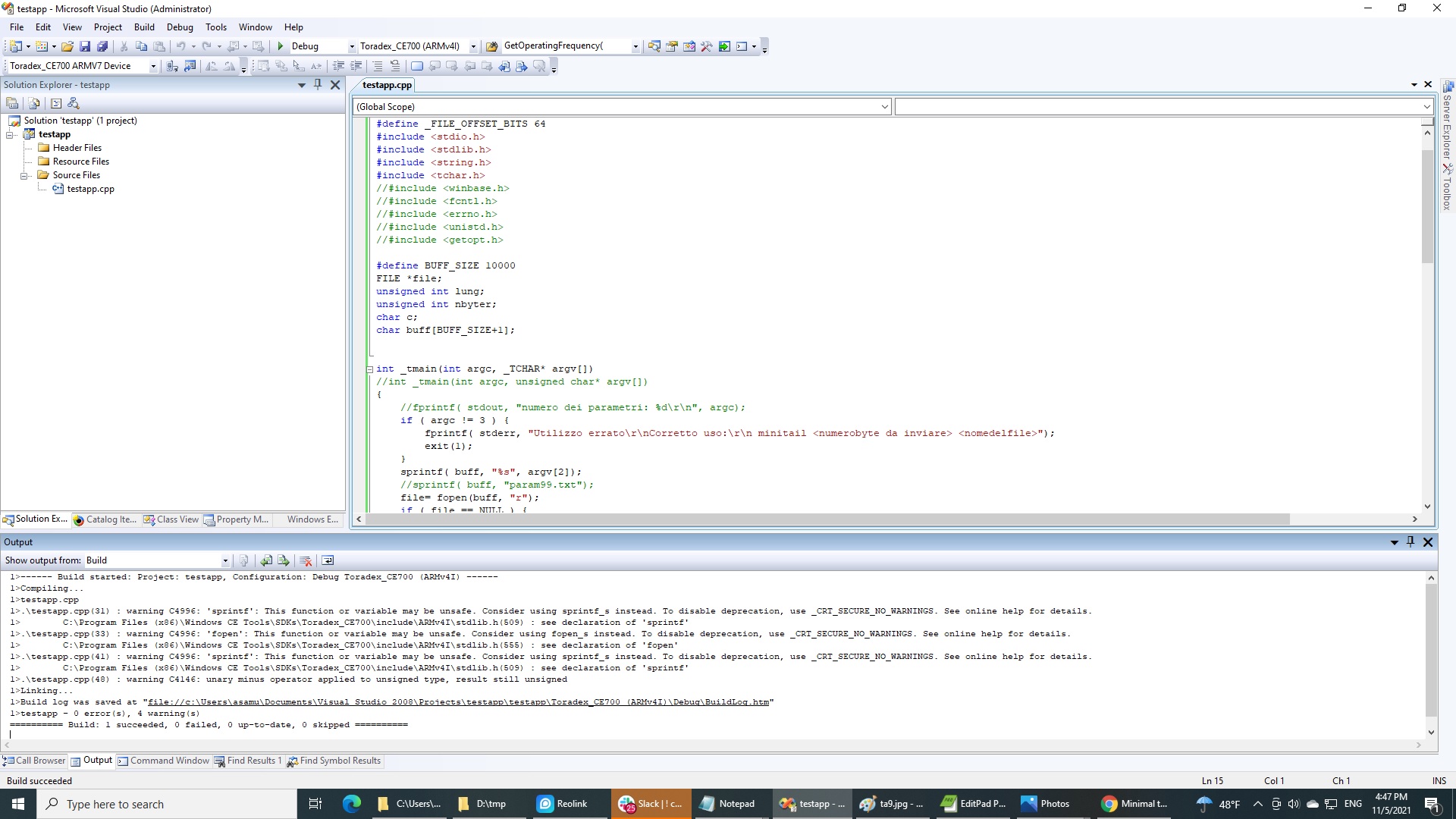The height and width of the screenshot is (819, 1456).
Task: Clear all Output pane text
Action: pos(306,560)
